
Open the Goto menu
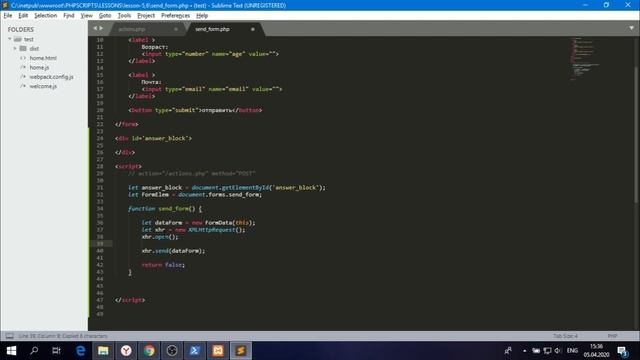coord(105,16)
